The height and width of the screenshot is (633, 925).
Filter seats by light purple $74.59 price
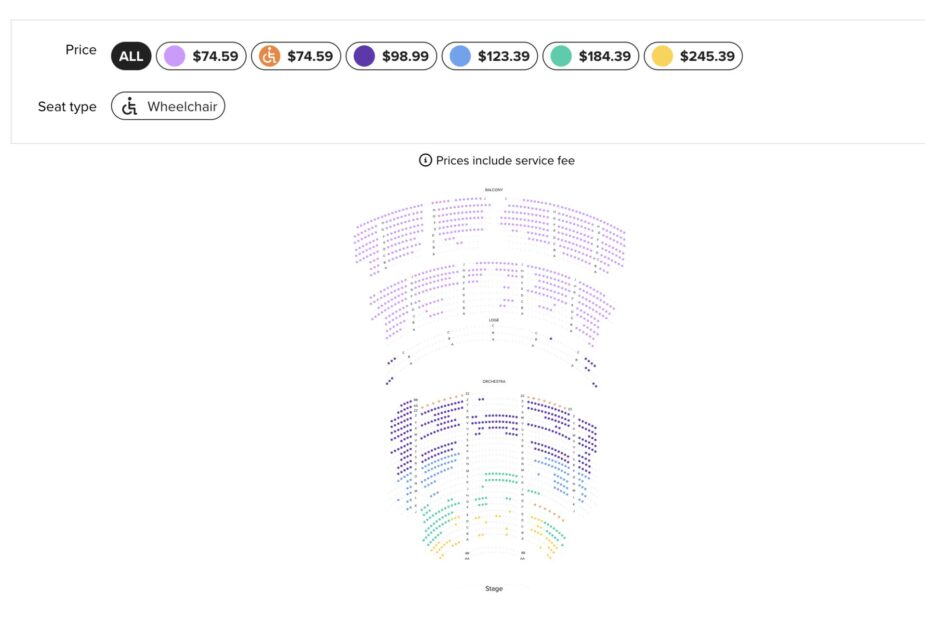(x=202, y=56)
